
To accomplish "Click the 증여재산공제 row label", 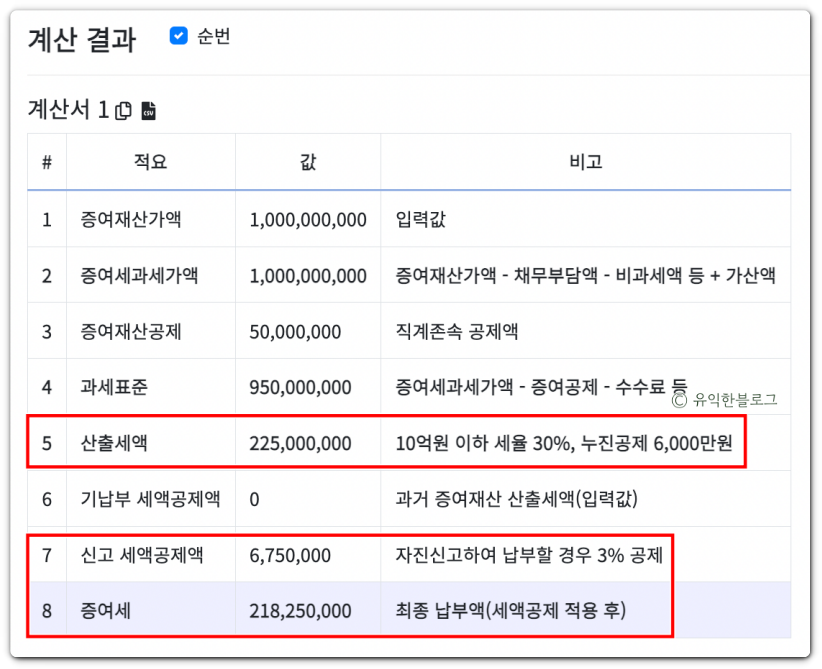I will point(131,331).
